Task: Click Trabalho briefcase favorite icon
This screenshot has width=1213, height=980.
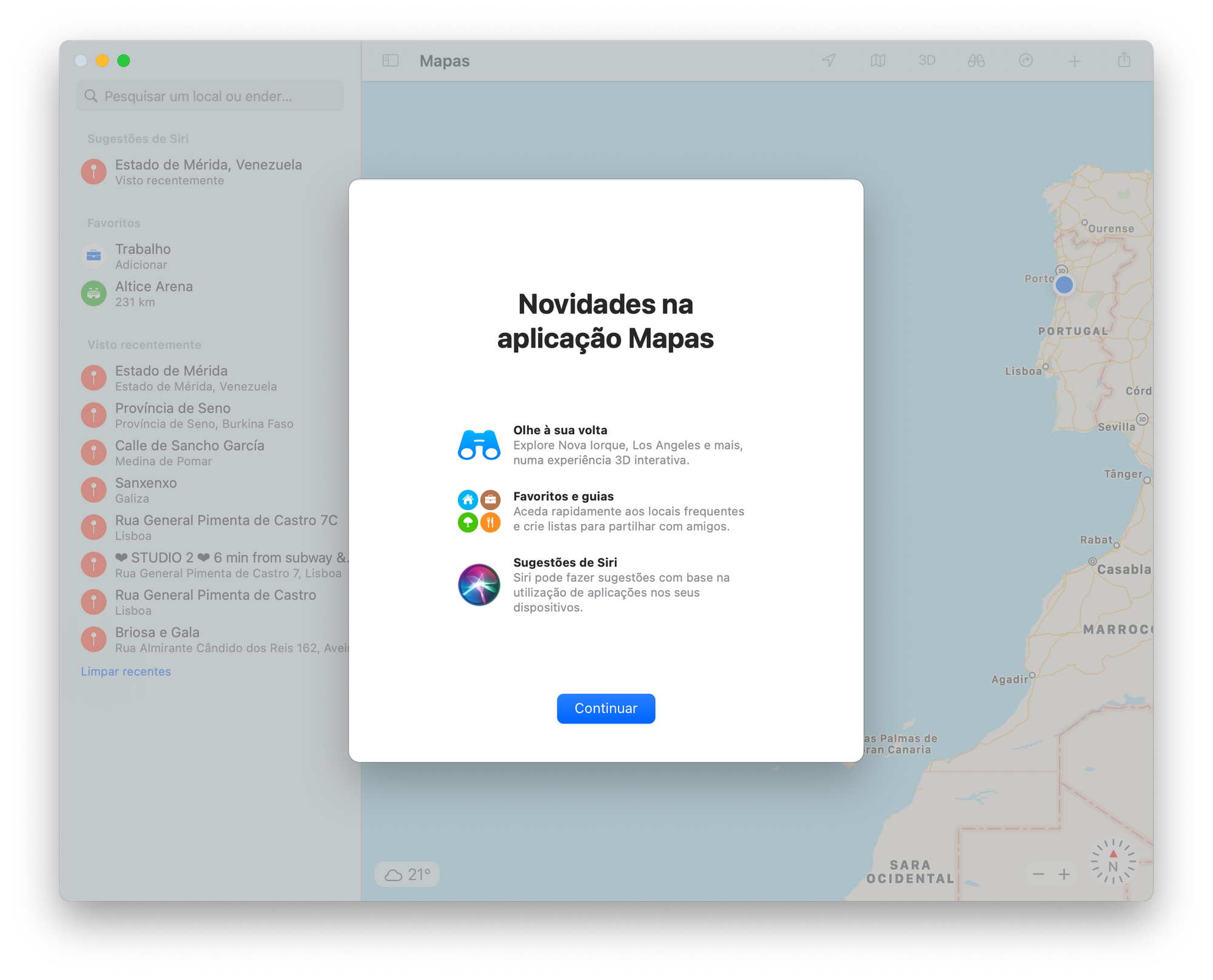Action: click(x=93, y=256)
